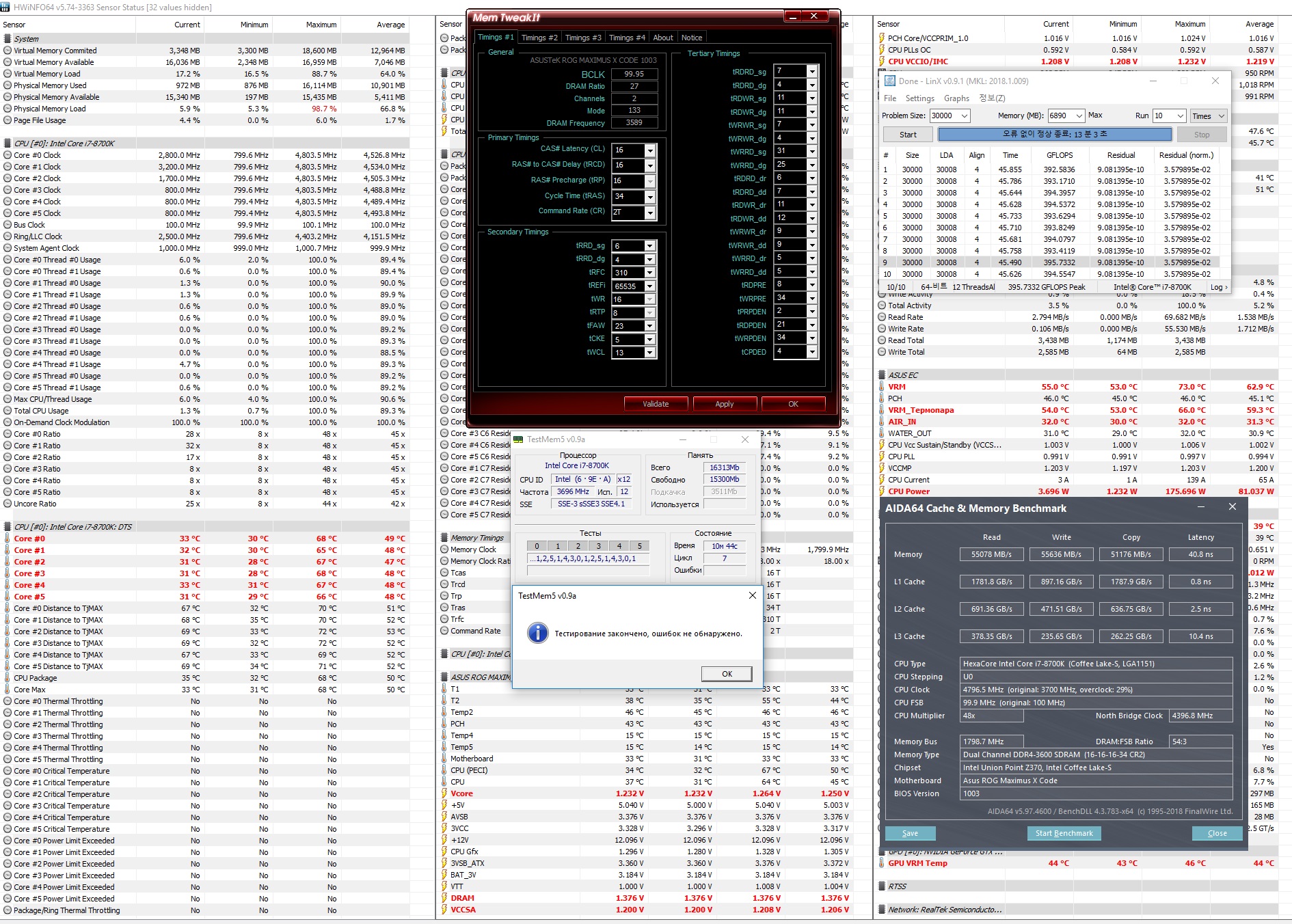This screenshot has width=1292, height=924.
Task: Open the Timings #4 tab
Action: coord(627,38)
